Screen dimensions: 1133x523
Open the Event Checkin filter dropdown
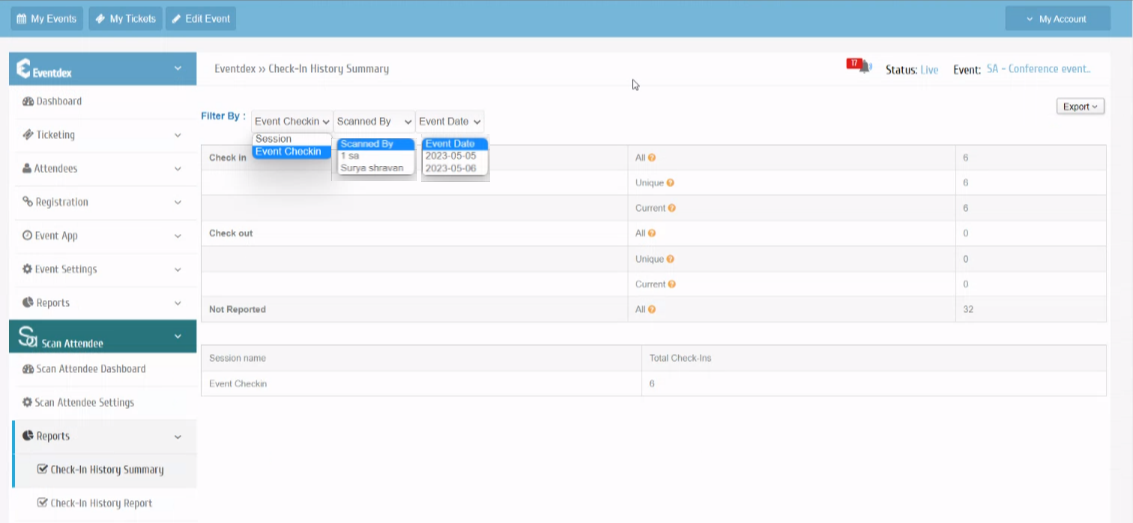pos(291,121)
